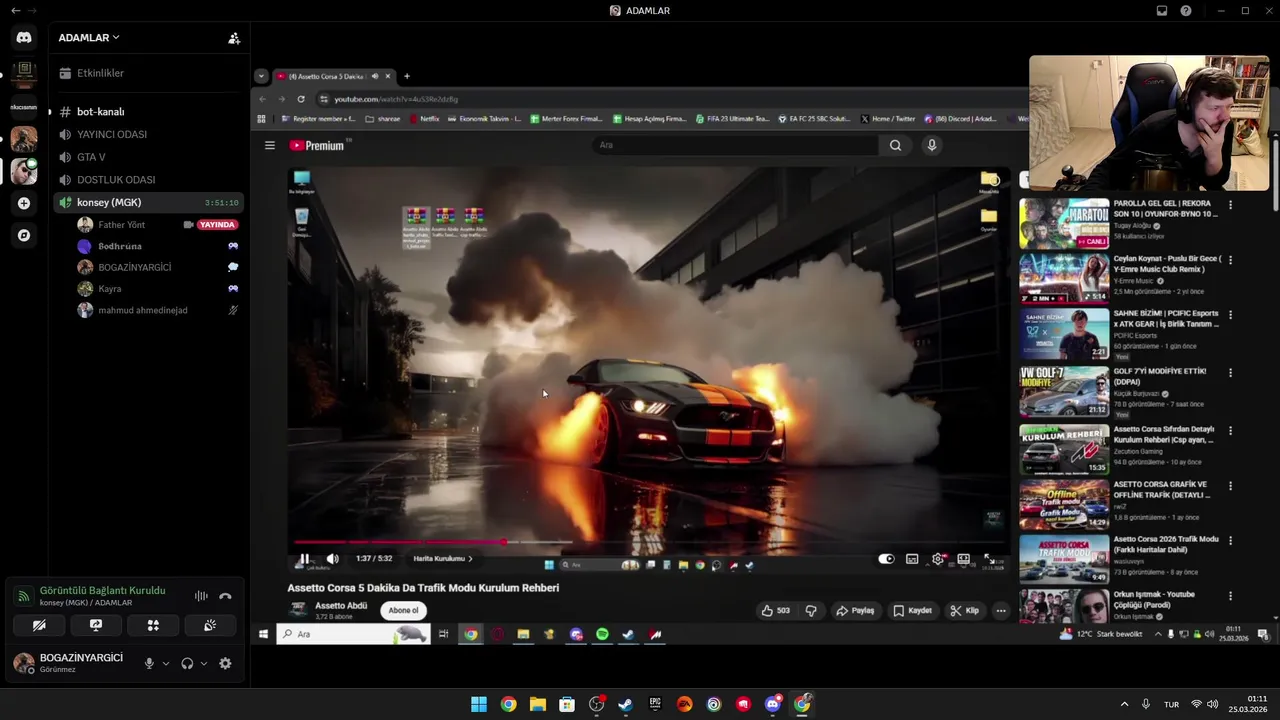The width and height of the screenshot is (1280, 720).
Task: Click Father Yönt's YAYINDA live badge
Action: point(217,225)
